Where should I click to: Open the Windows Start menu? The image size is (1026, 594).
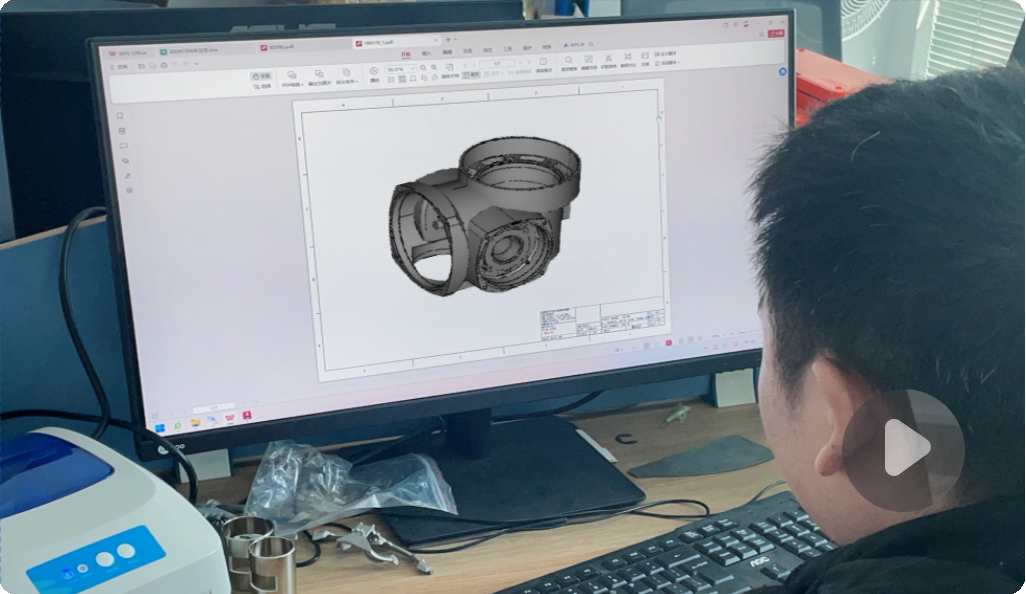tap(160, 428)
